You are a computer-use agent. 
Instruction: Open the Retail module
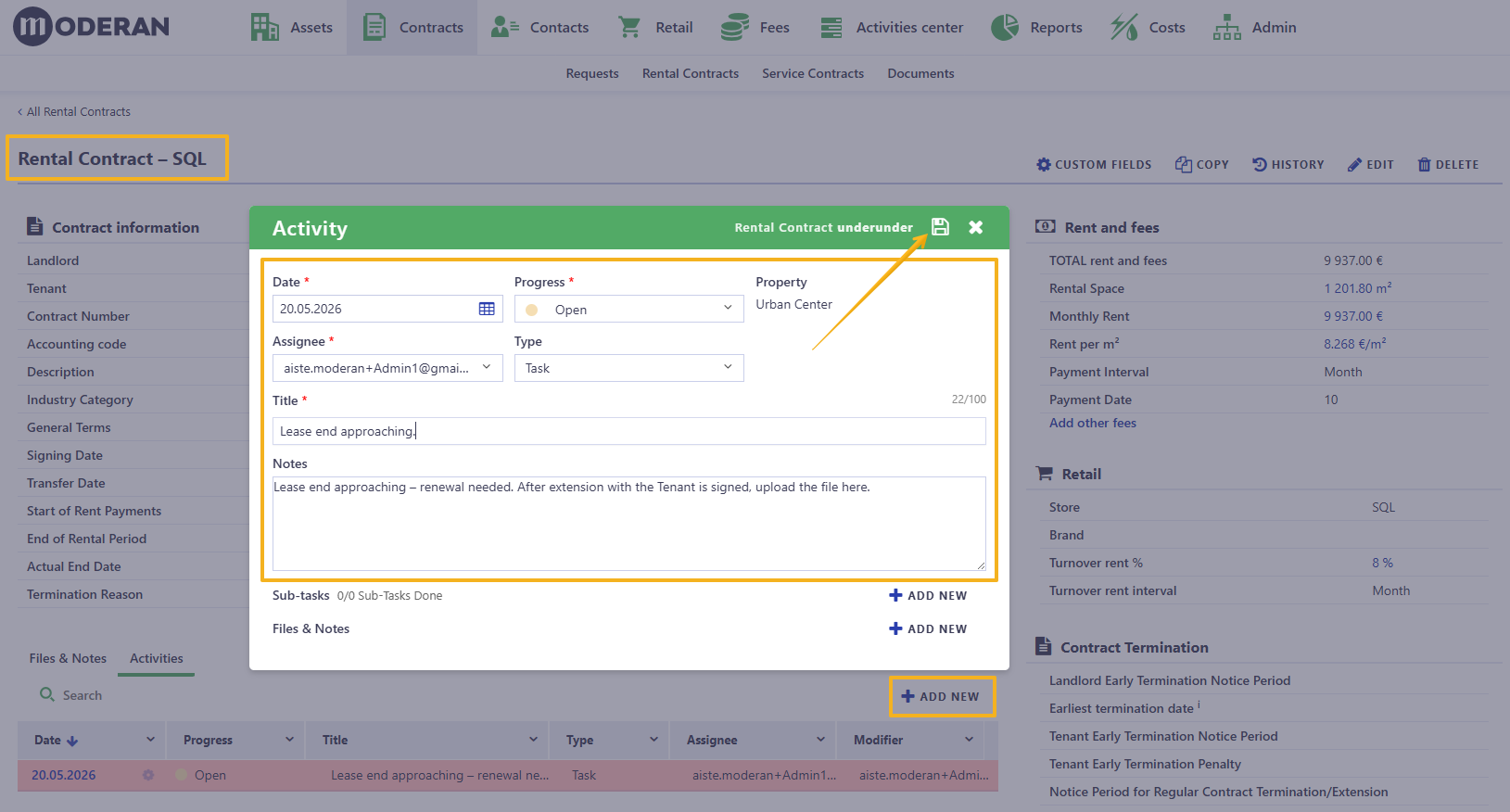point(655,28)
